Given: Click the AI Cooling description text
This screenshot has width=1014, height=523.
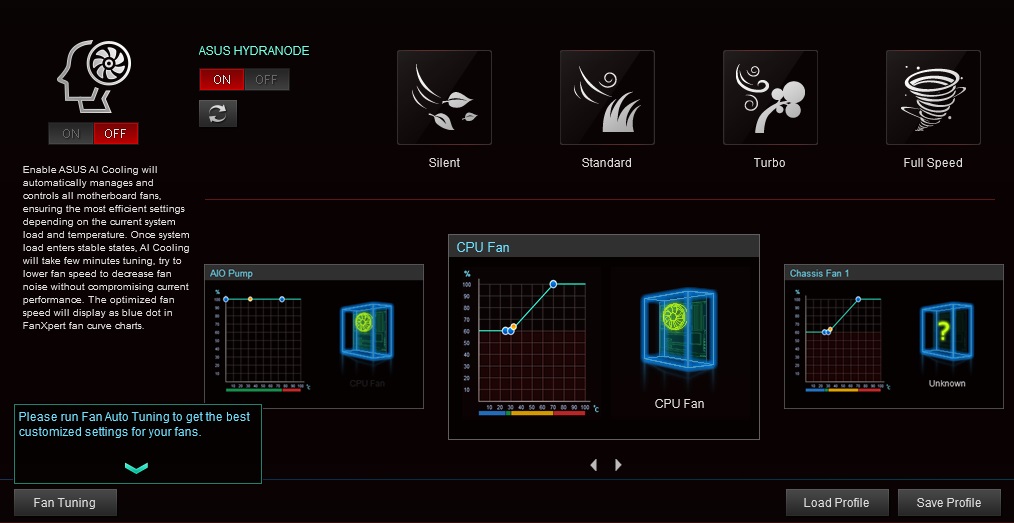Looking at the screenshot, I should coord(106,248).
